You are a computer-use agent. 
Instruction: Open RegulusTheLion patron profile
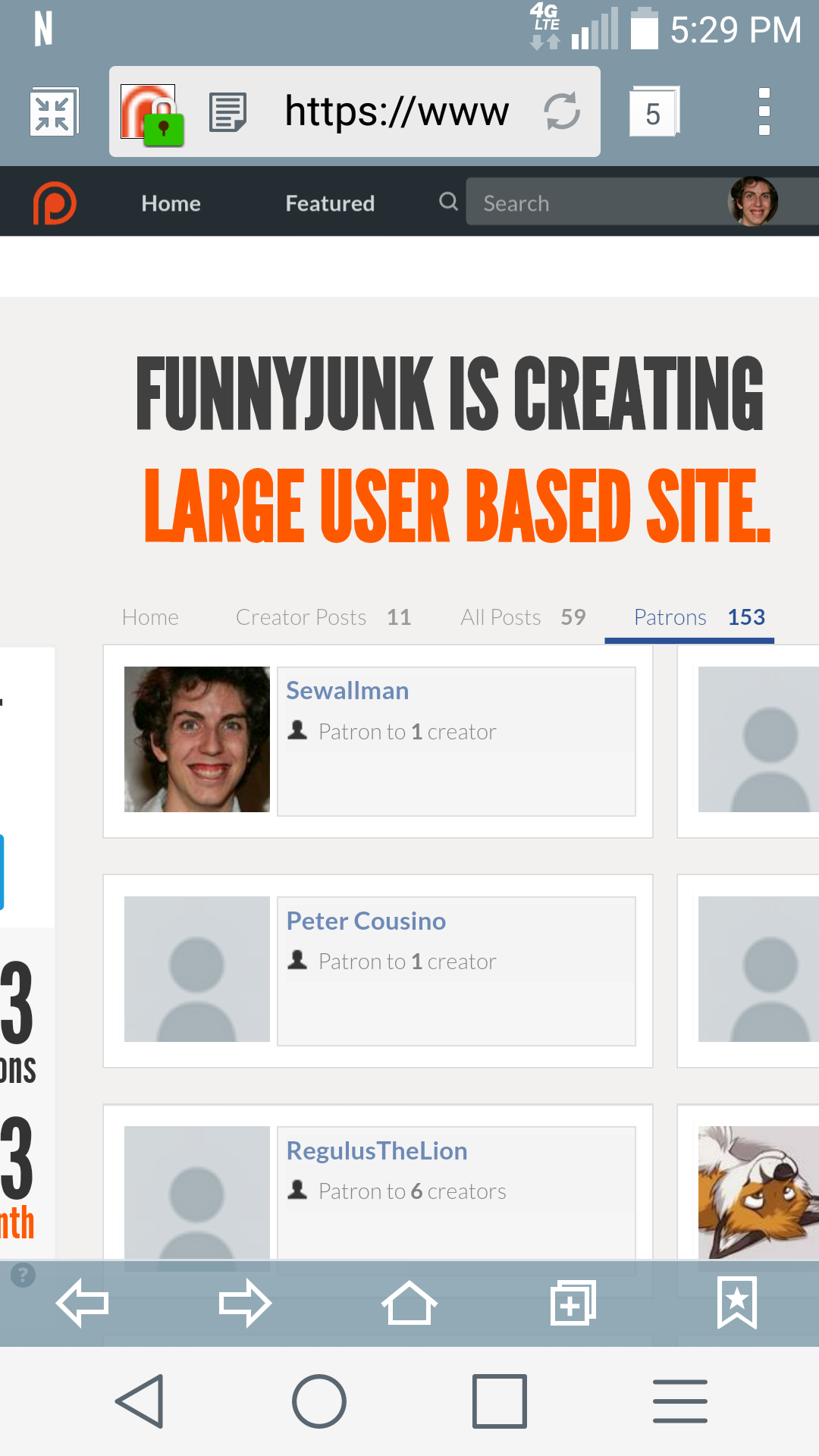coord(376,1150)
